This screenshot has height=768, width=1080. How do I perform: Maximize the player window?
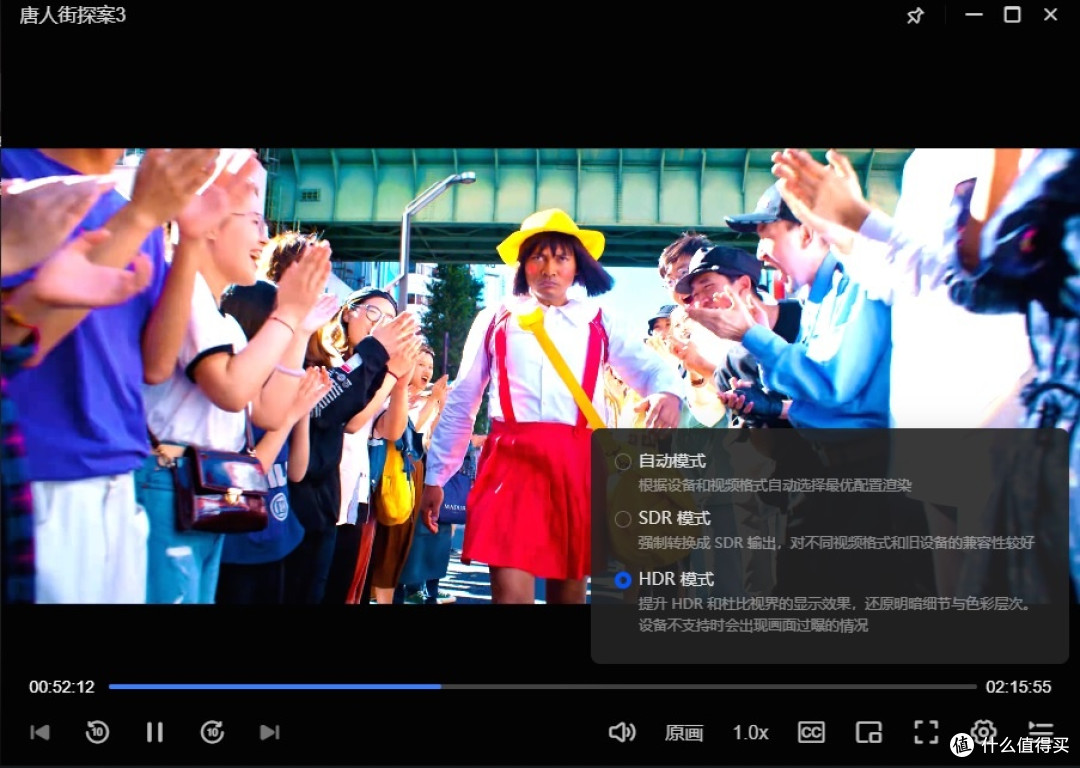(x=1012, y=14)
